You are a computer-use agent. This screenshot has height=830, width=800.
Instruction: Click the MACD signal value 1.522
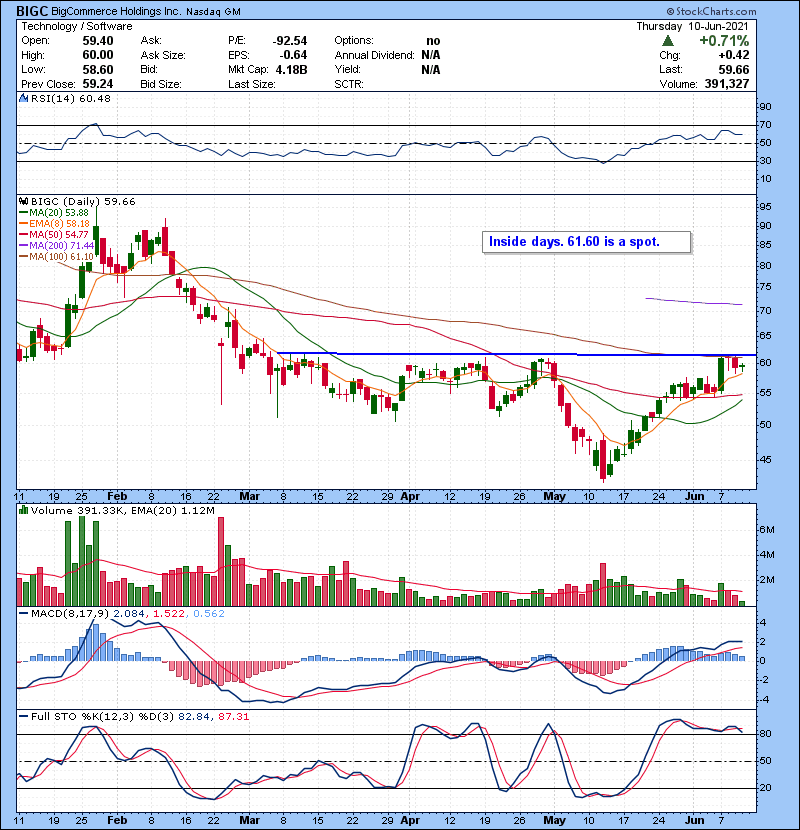[169, 614]
